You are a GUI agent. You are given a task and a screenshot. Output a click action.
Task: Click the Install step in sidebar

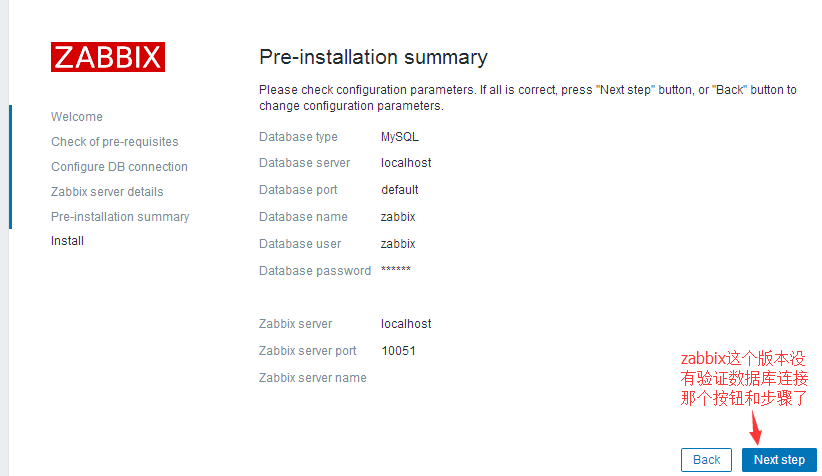coord(68,241)
